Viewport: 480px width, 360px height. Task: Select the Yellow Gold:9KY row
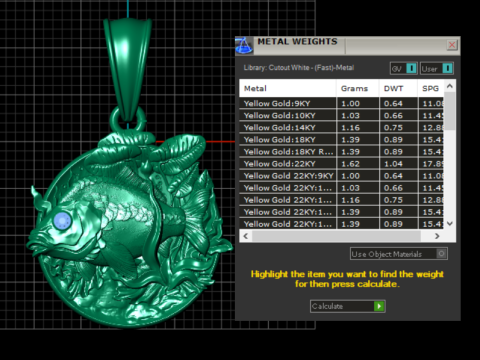(341, 103)
